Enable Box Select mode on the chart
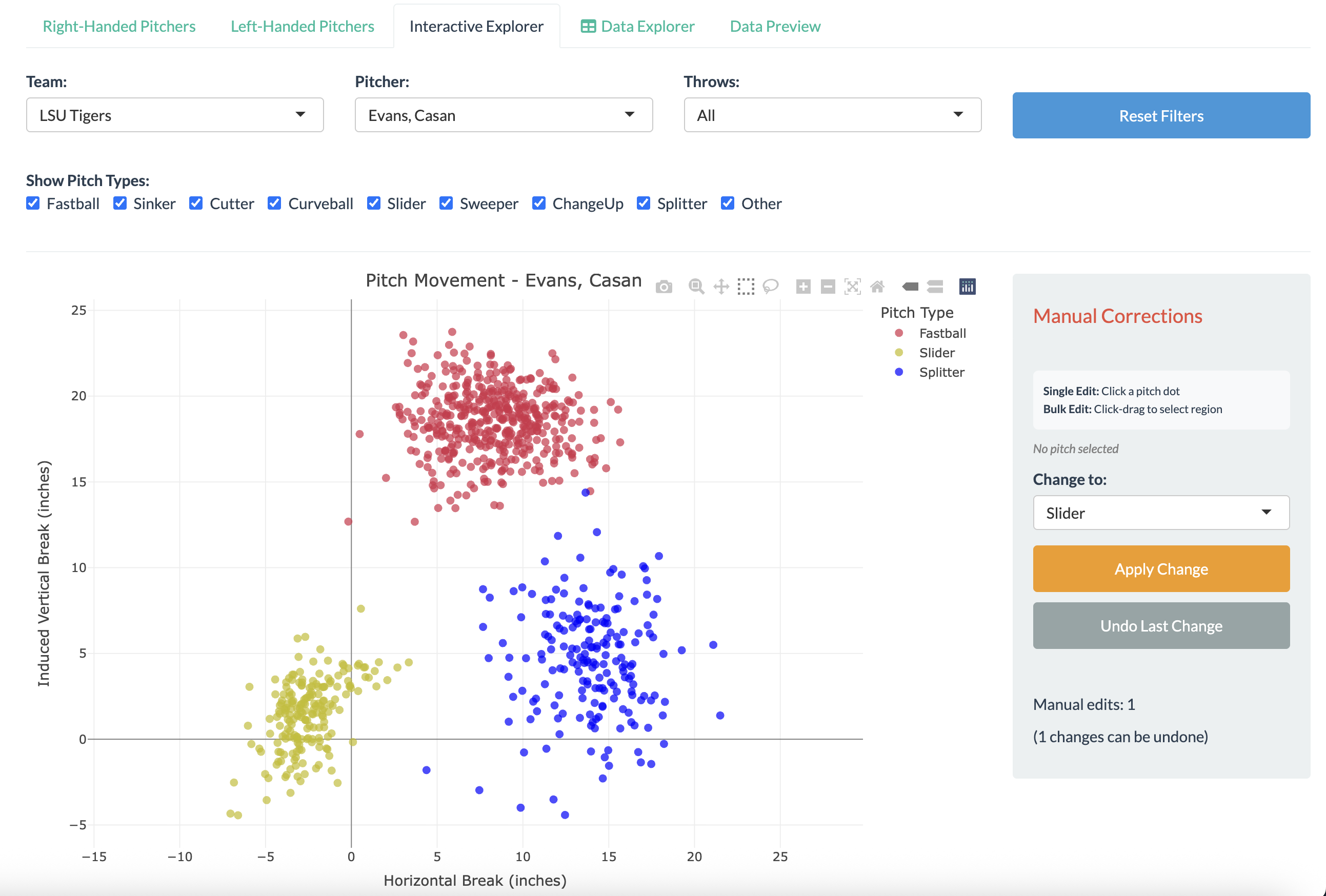The image size is (1326, 896). click(x=746, y=287)
